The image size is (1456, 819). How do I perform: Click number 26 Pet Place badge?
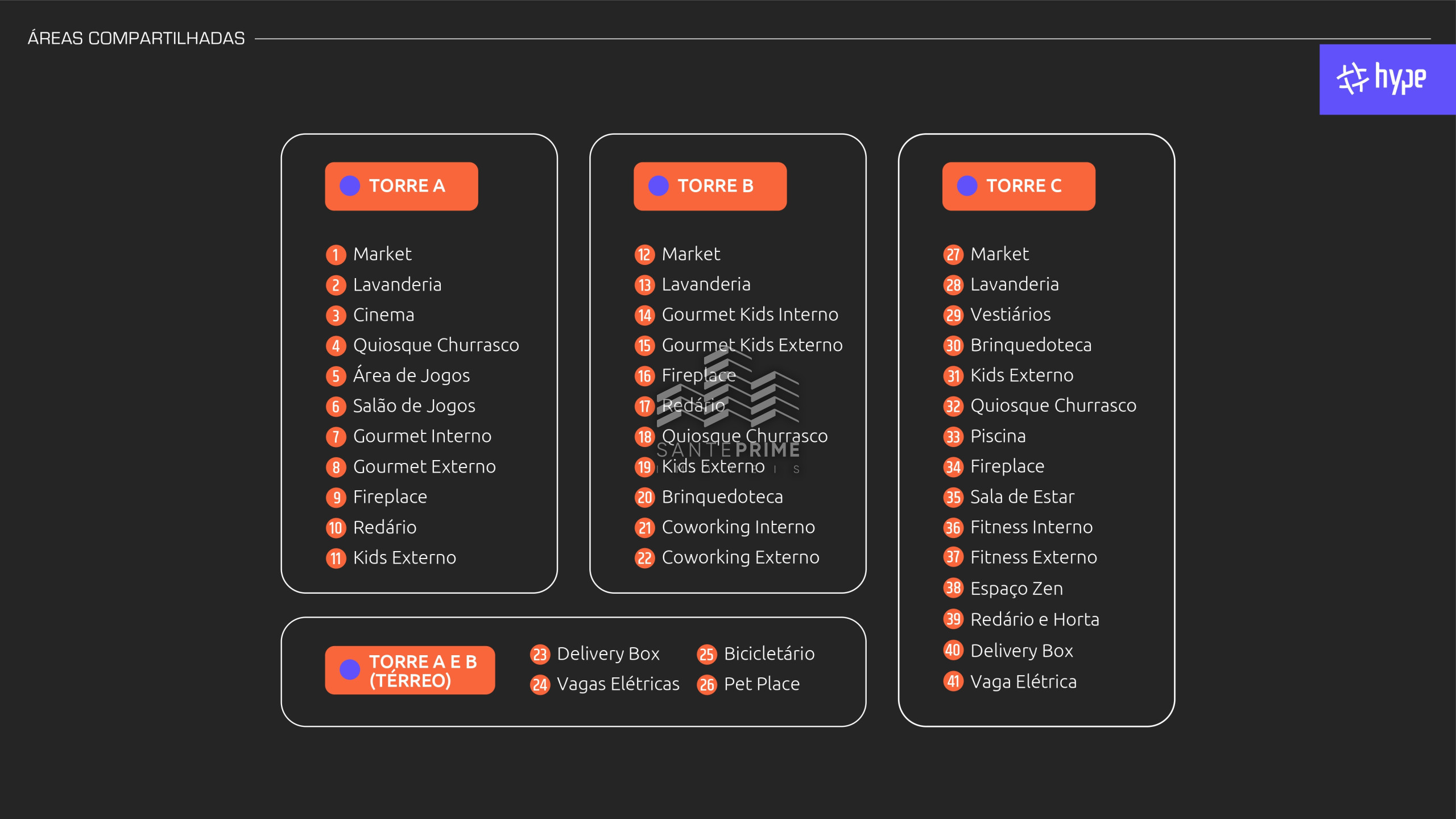click(706, 685)
